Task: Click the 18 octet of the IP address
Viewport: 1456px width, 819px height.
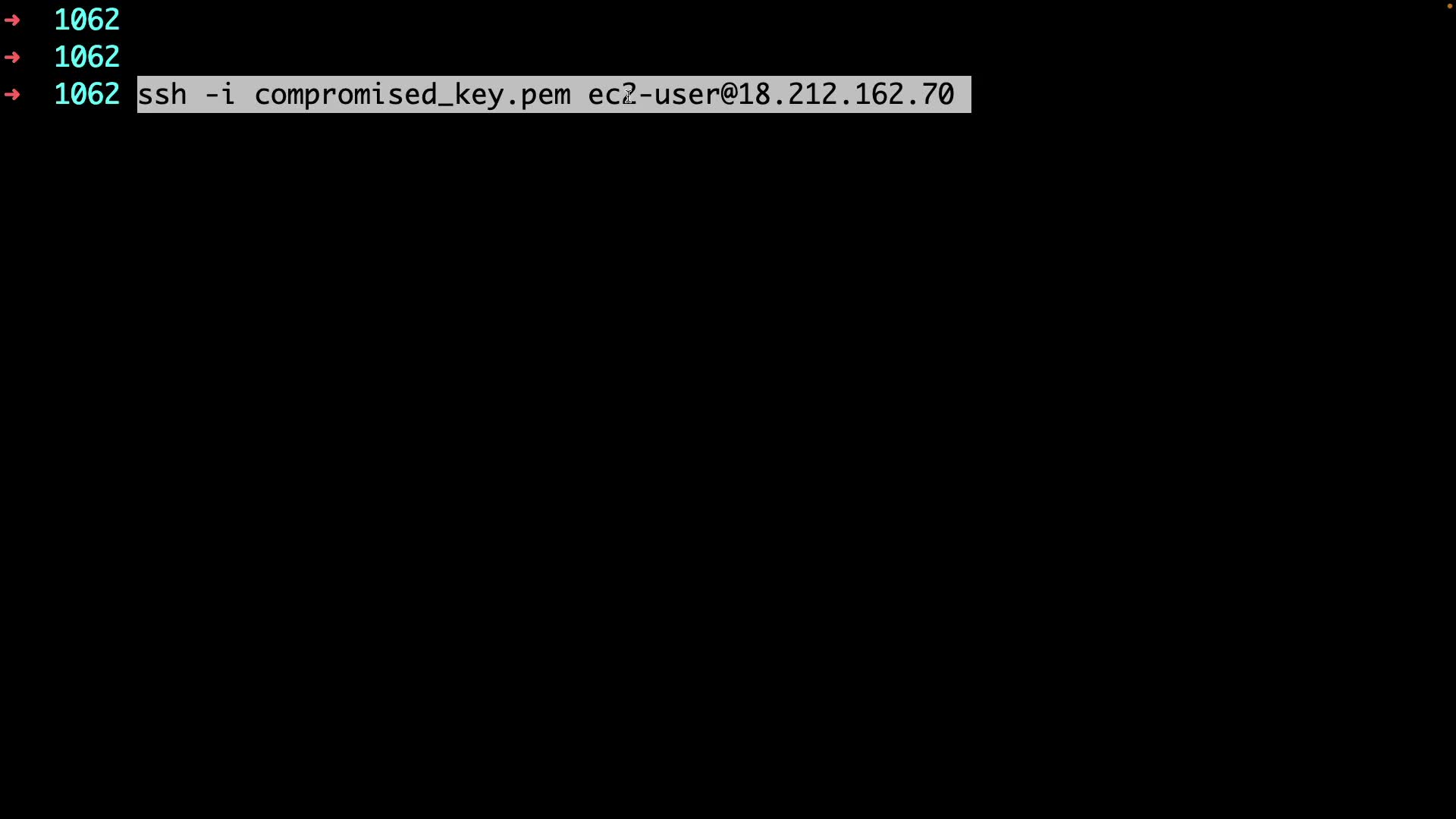Action: (755, 95)
